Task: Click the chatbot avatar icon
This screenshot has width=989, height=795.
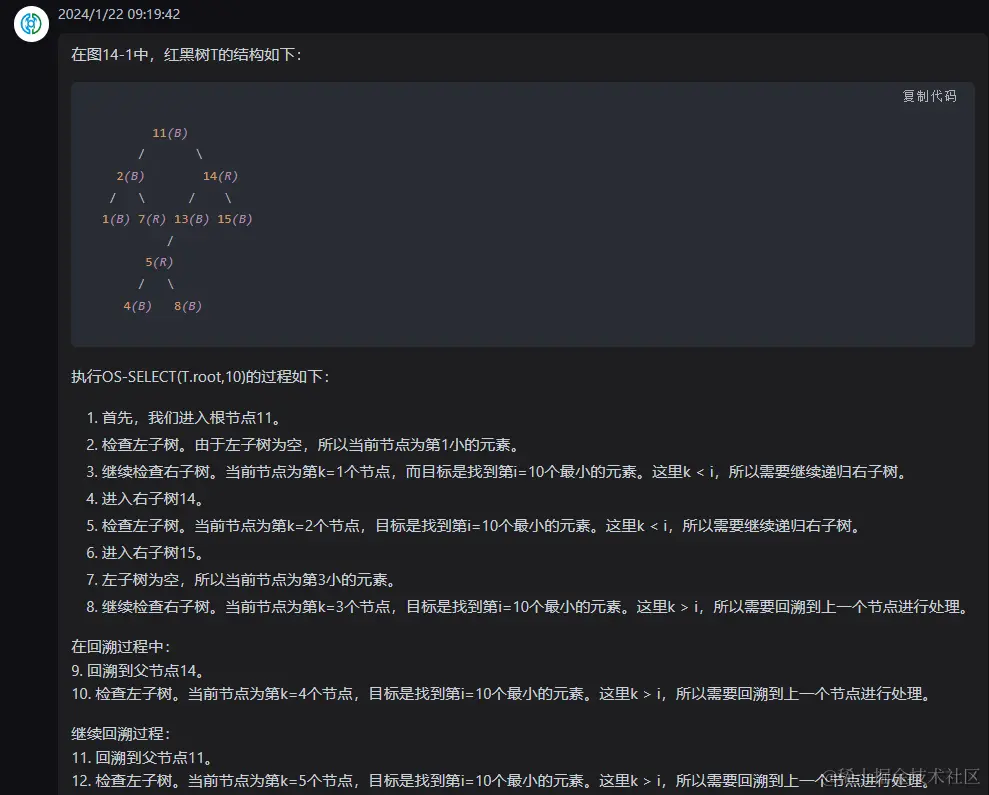Action: click(30, 24)
